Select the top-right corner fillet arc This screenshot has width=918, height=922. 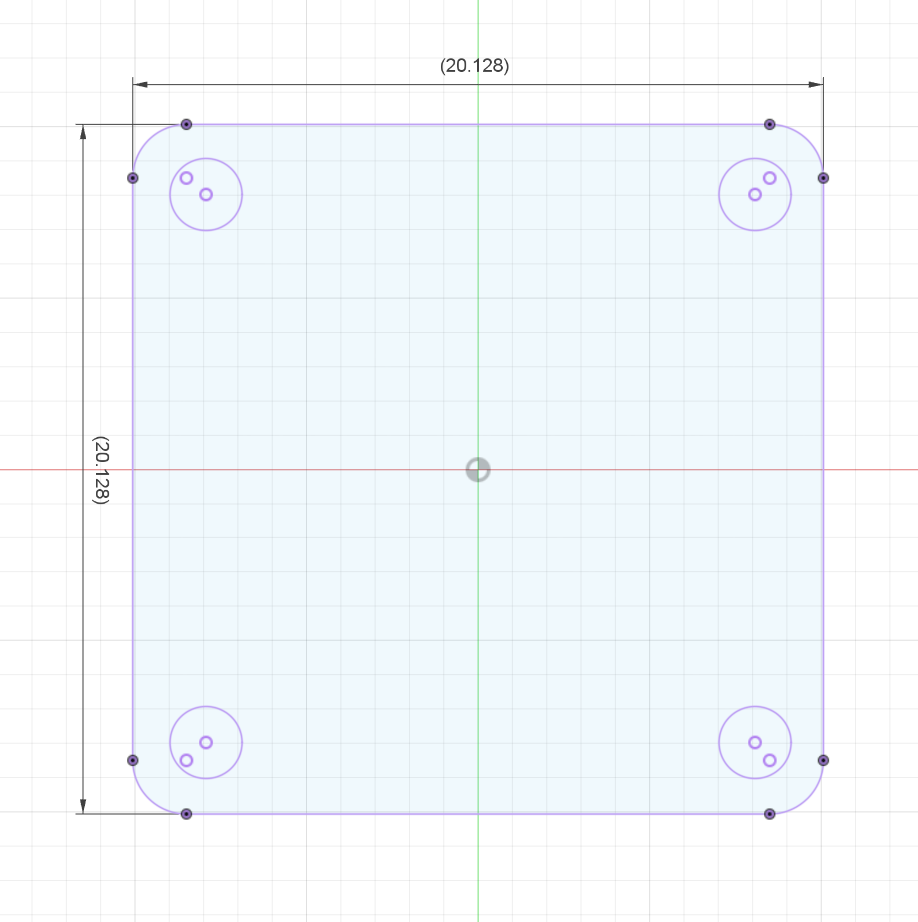[x=808, y=140]
